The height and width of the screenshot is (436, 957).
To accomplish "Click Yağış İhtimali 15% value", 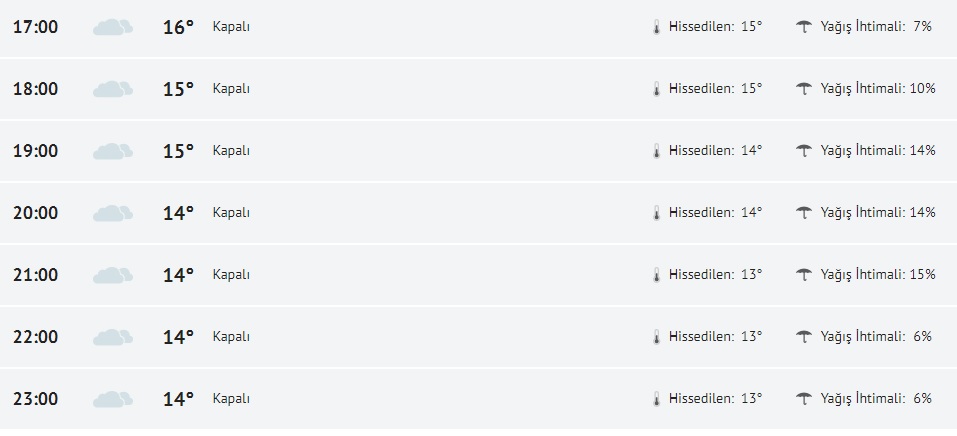I will [922, 275].
